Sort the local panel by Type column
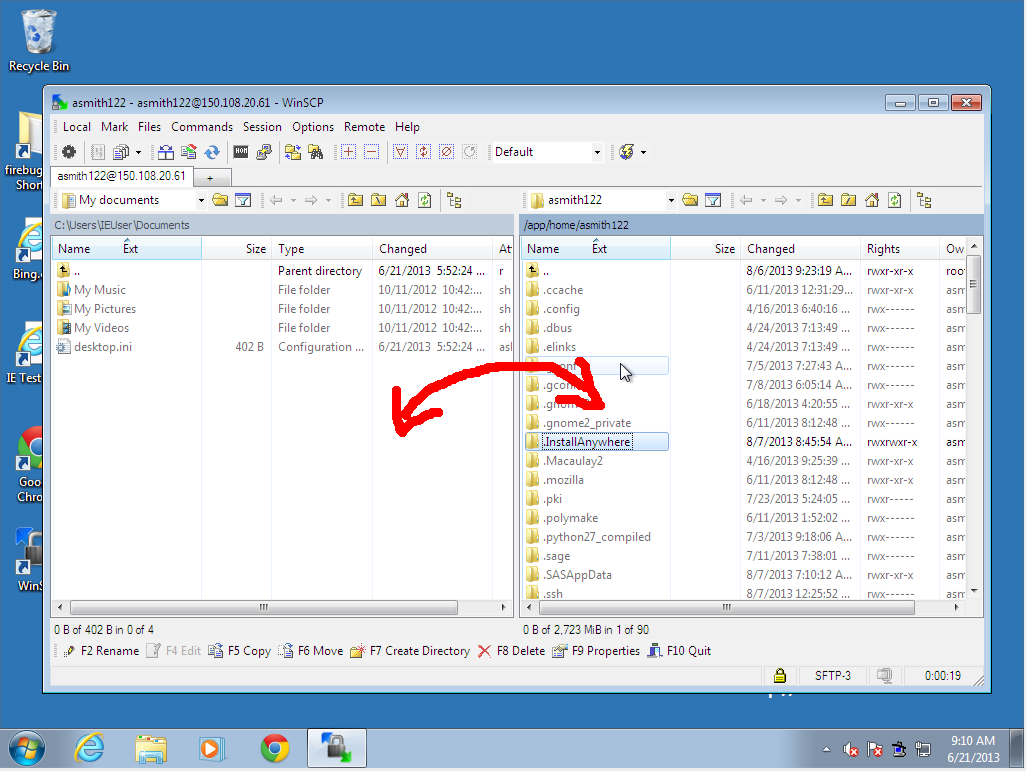Image resolution: width=1026 pixels, height=771 pixels. tap(321, 249)
